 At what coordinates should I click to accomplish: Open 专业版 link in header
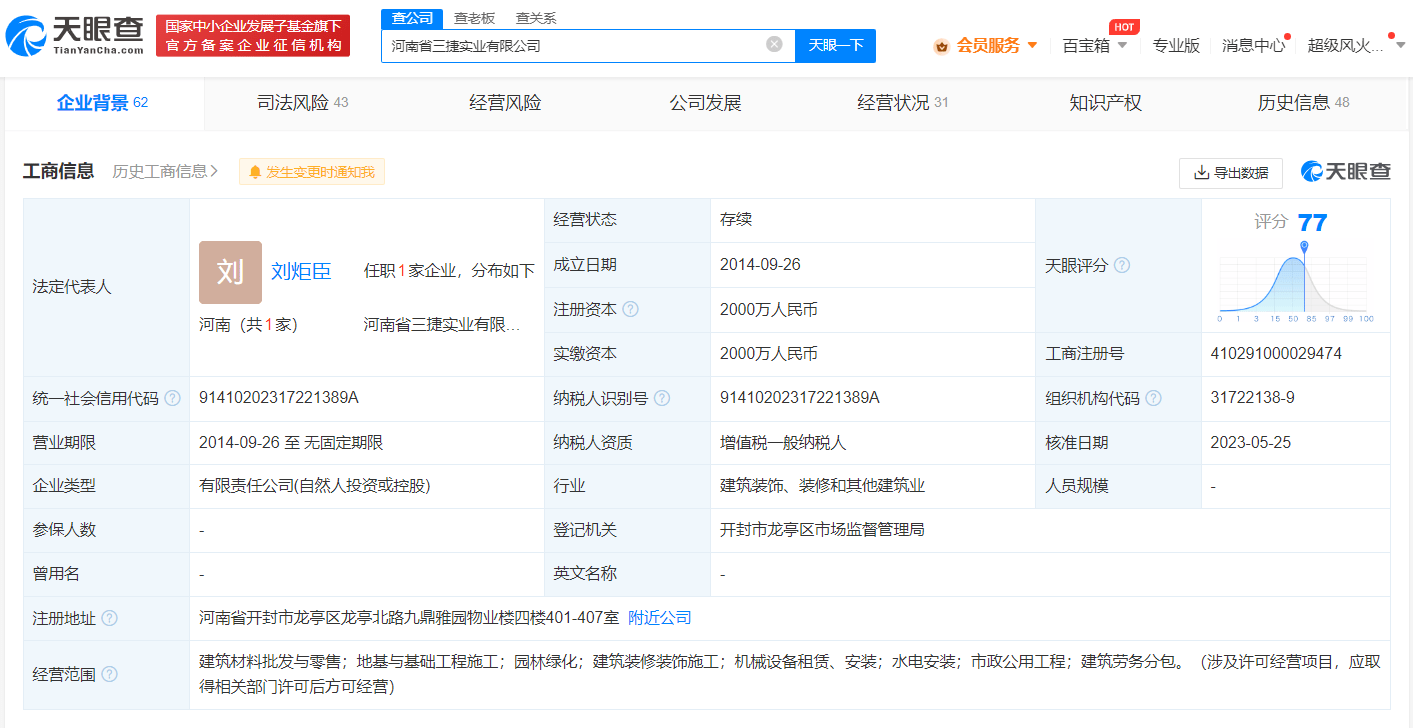click(x=1176, y=45)
